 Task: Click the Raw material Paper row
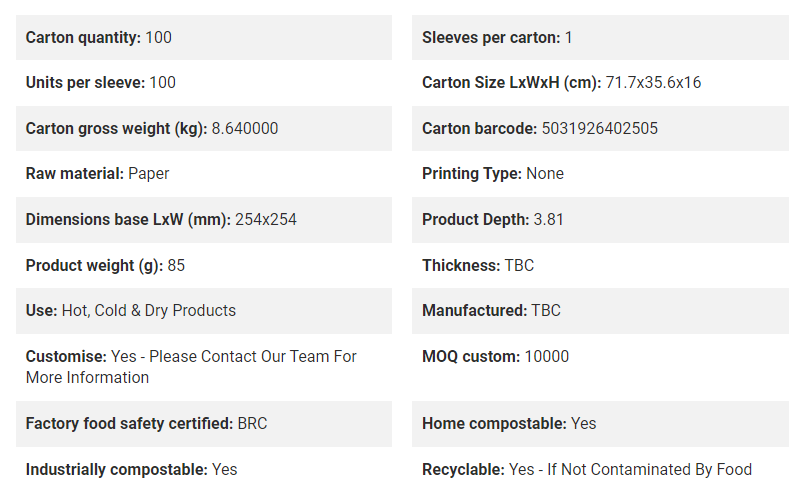204,174
